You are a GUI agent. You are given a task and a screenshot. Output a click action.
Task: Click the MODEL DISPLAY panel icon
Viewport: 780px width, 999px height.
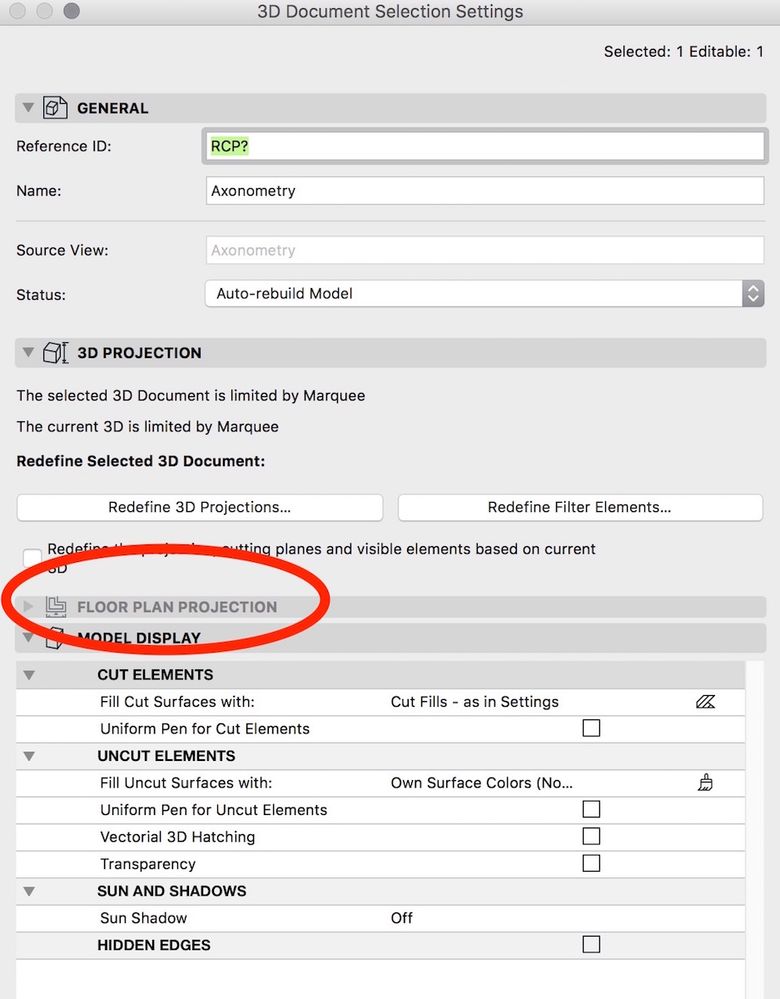[x=55, y=638]
